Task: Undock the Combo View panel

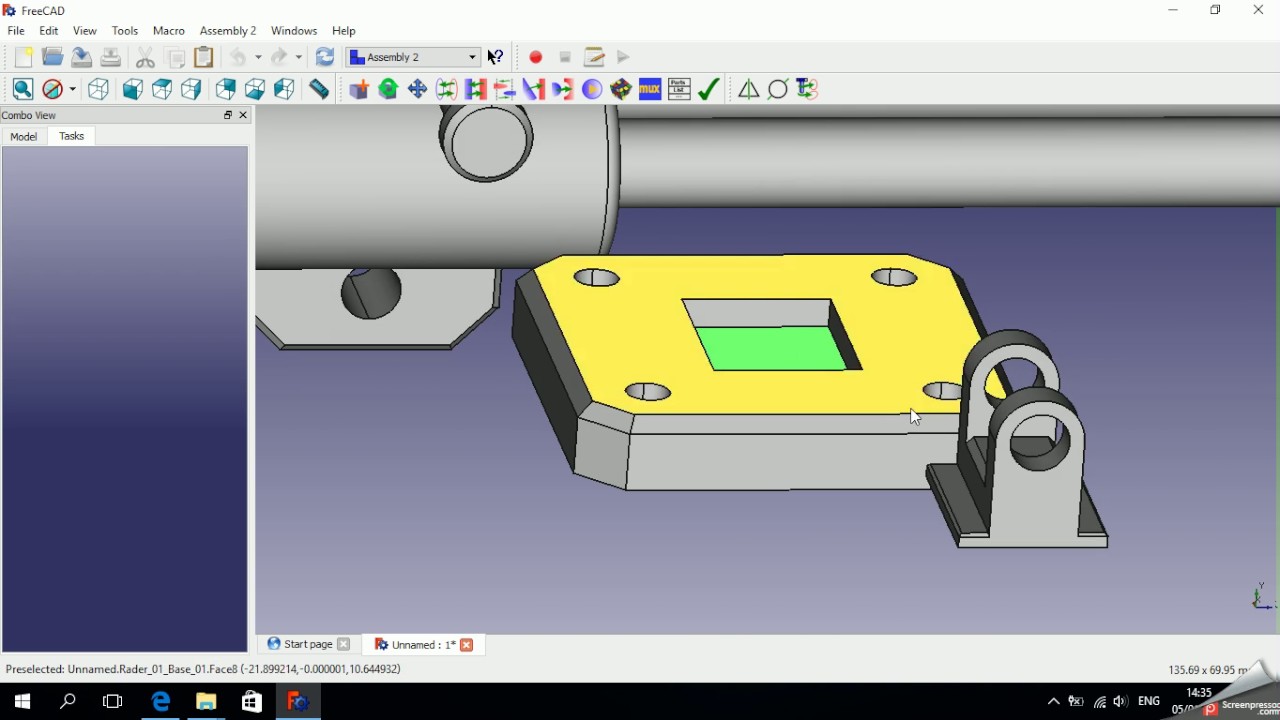Action: point(228,116)
